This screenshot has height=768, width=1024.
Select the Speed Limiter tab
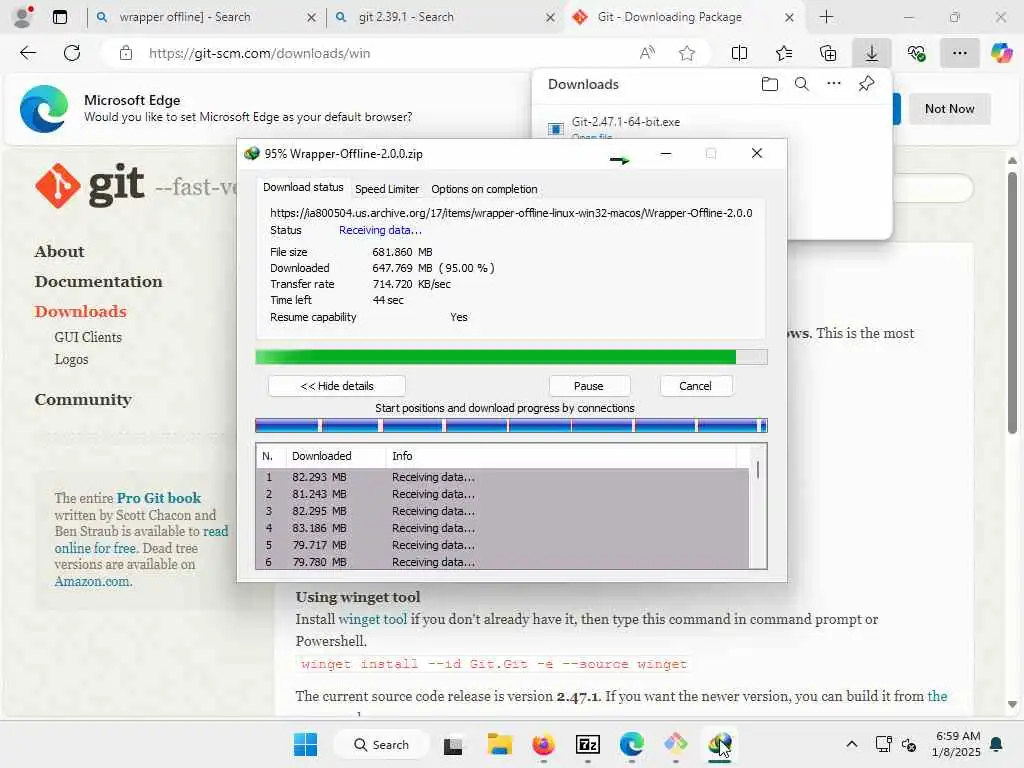coord(387,189)
